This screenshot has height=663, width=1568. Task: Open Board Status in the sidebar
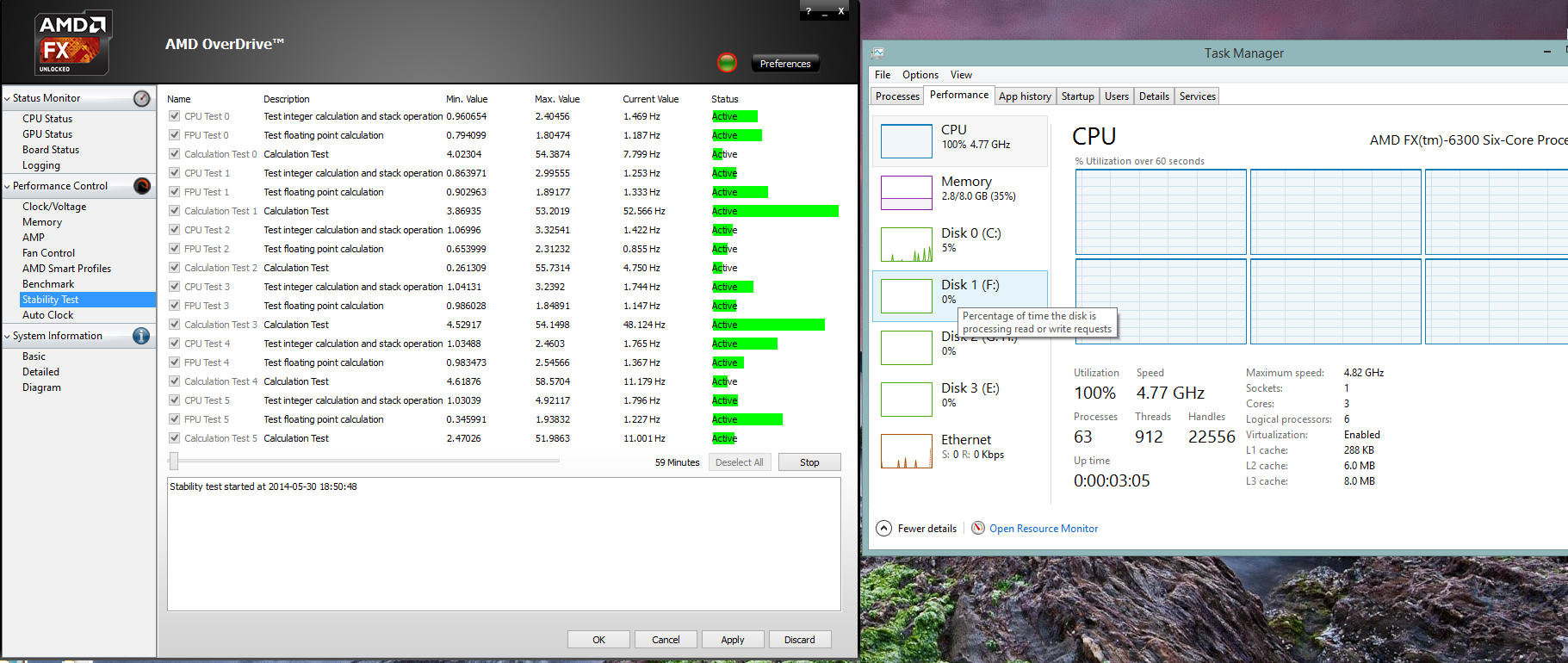pyautogui.click(x=51, y=150)
